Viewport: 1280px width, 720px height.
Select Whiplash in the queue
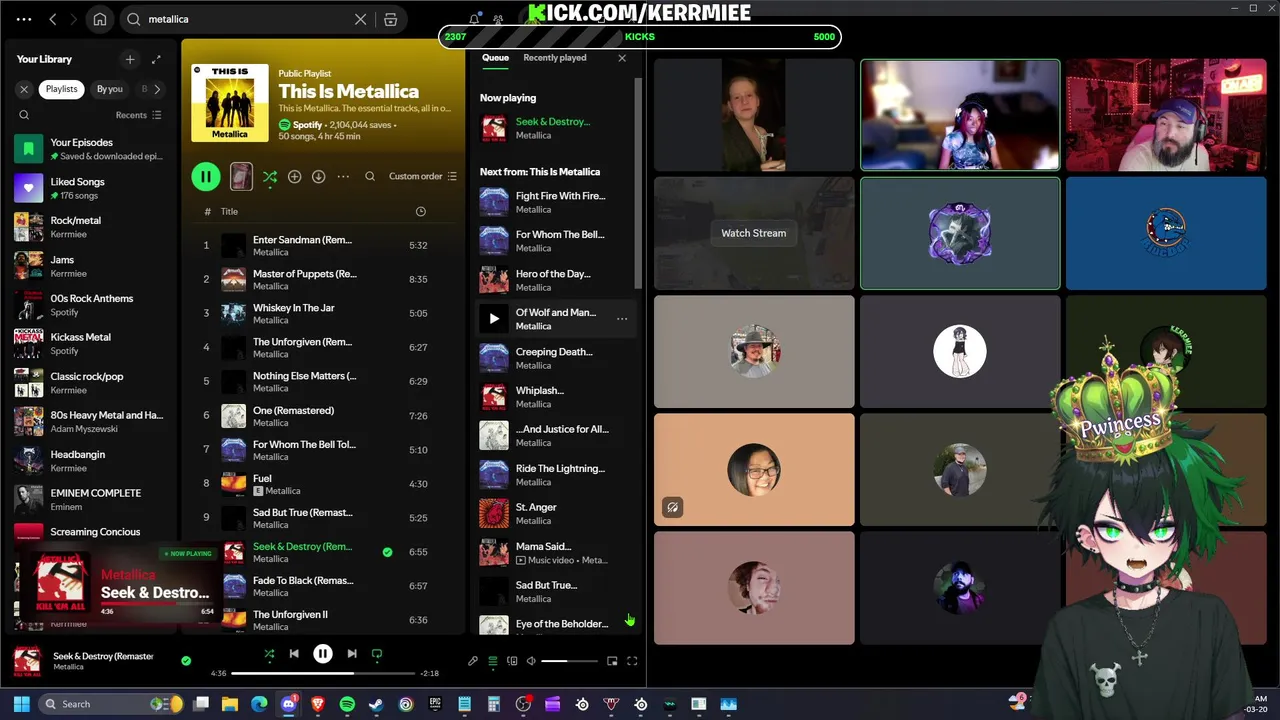555,397
